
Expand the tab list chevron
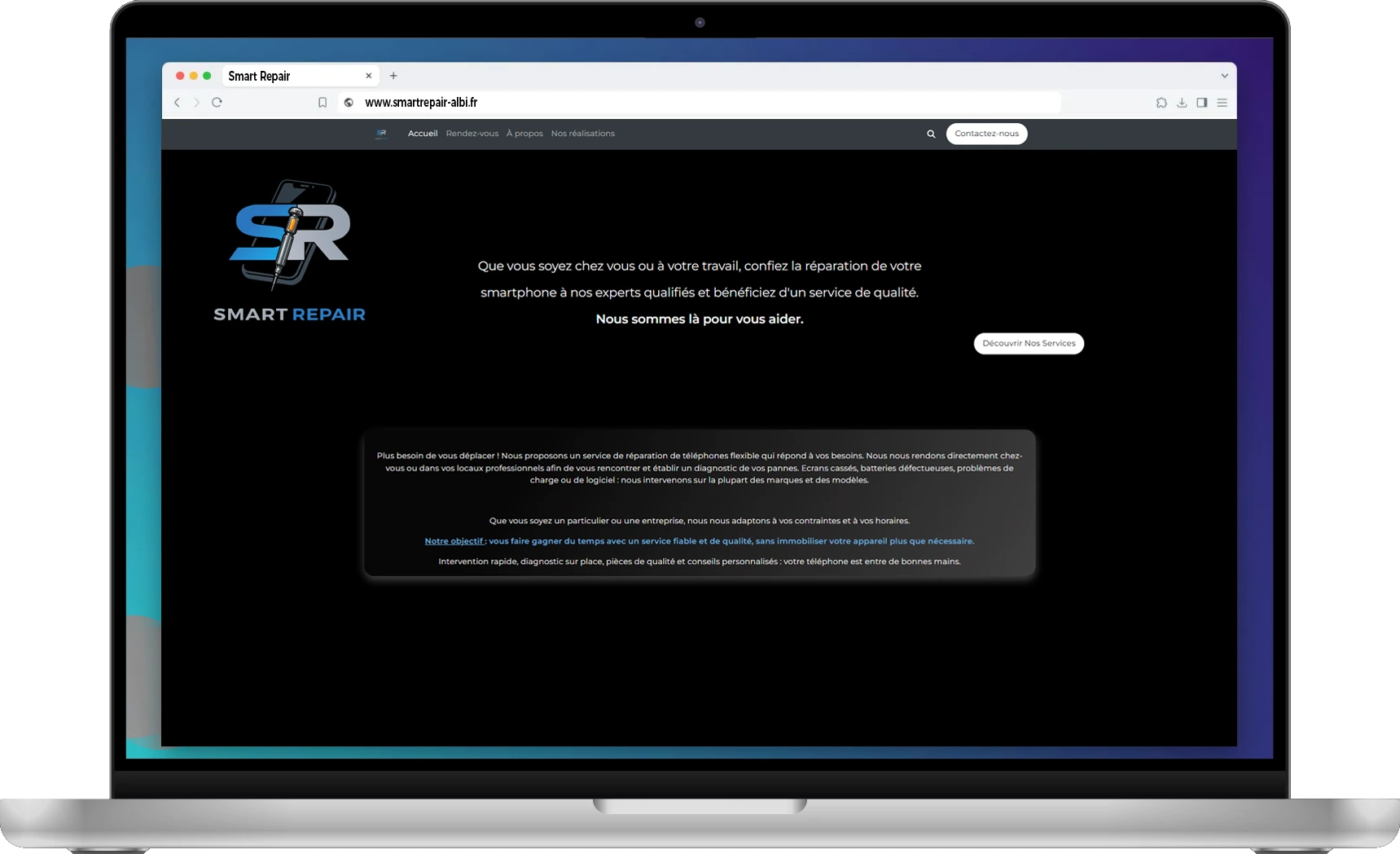coord(1224,76)
